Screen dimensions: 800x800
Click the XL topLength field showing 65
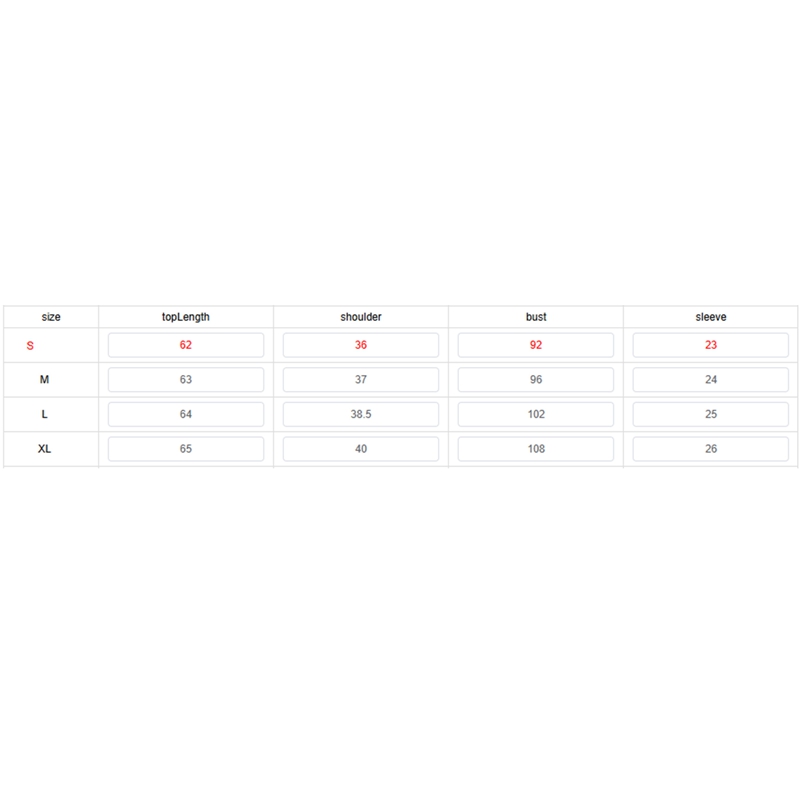pos(186,449)
